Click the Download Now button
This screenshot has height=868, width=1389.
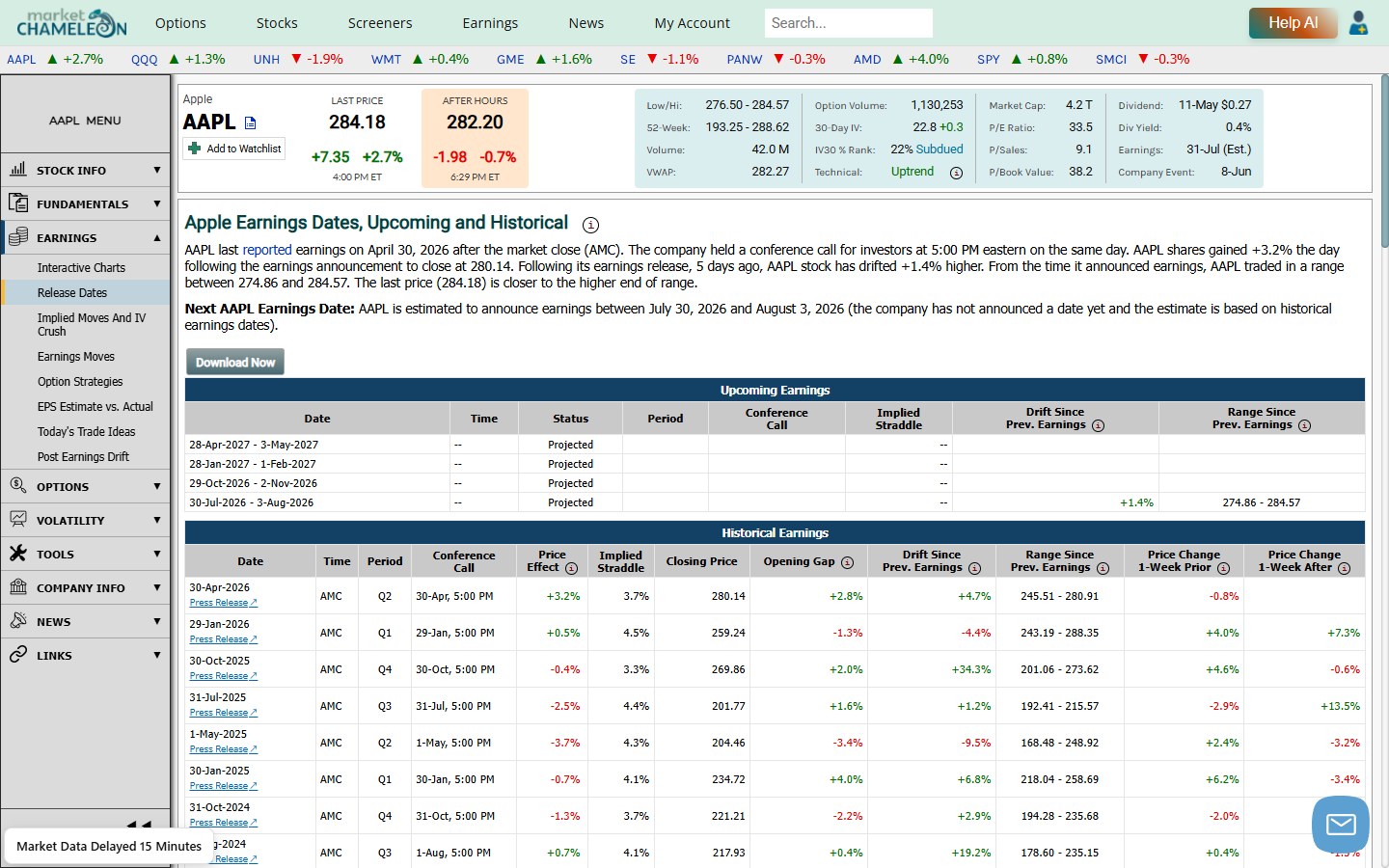click(235, 362)
